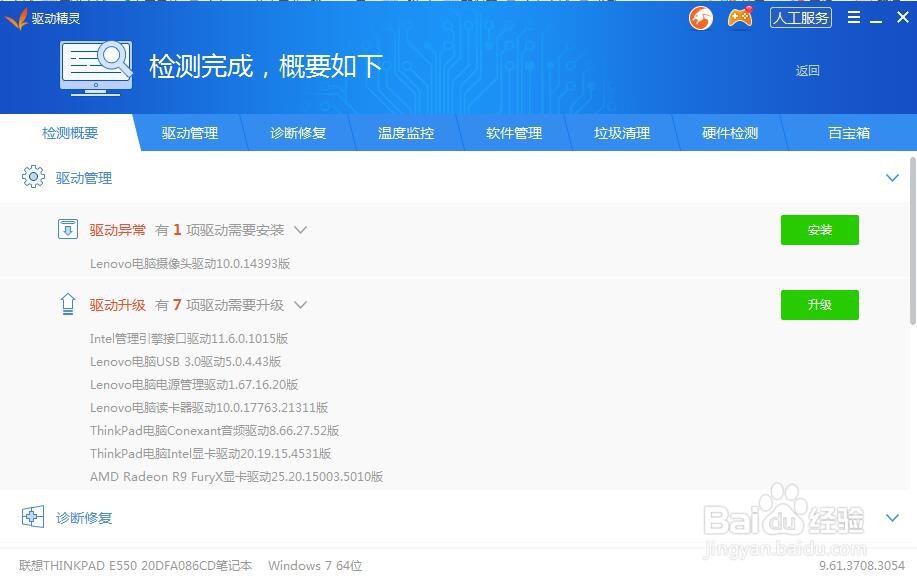The width and height of the screenshot is (917, 581).
Task: Switch to the 温度监控 tab
Action: 406,132
